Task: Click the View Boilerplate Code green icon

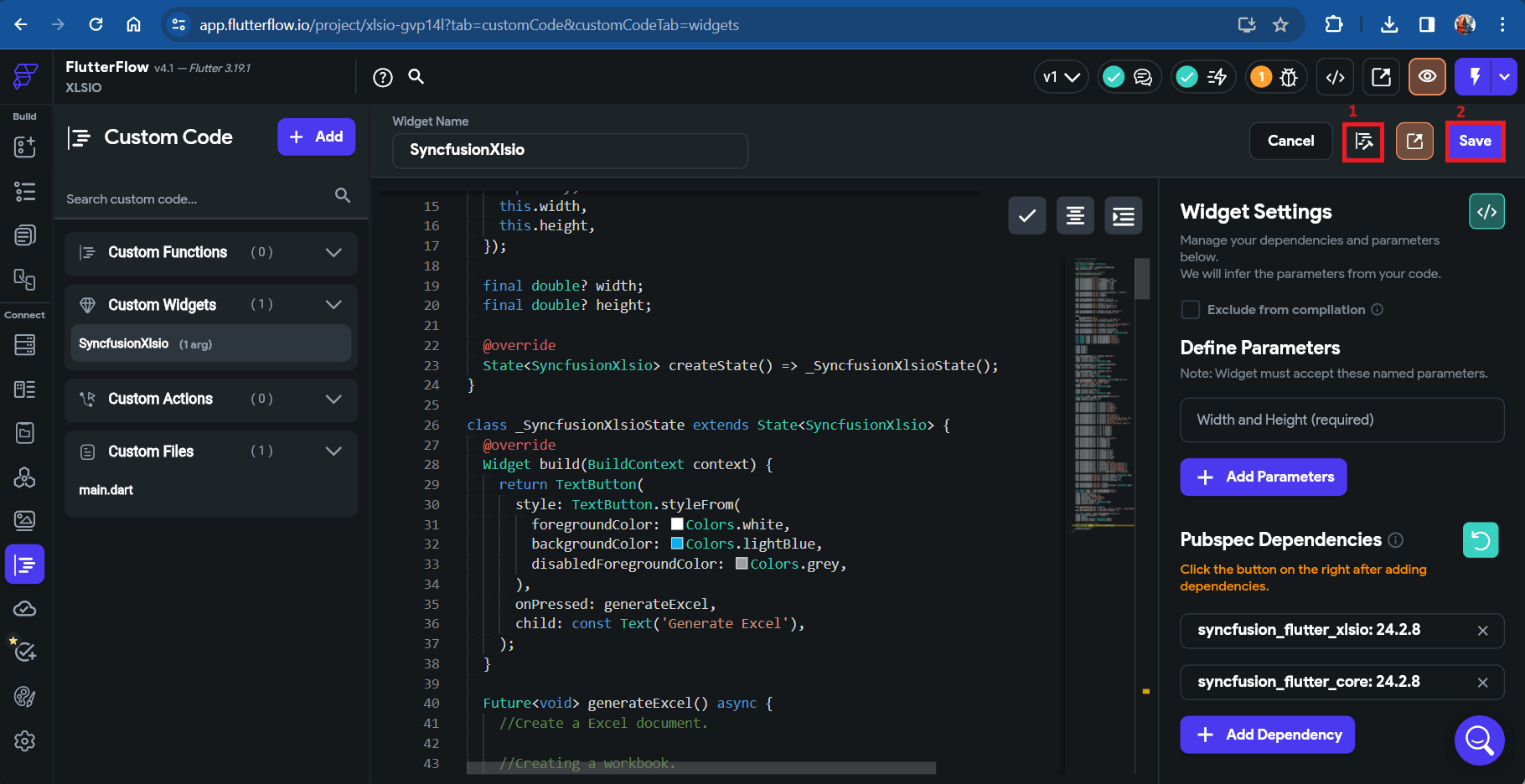Action: tap(1487, 212)
